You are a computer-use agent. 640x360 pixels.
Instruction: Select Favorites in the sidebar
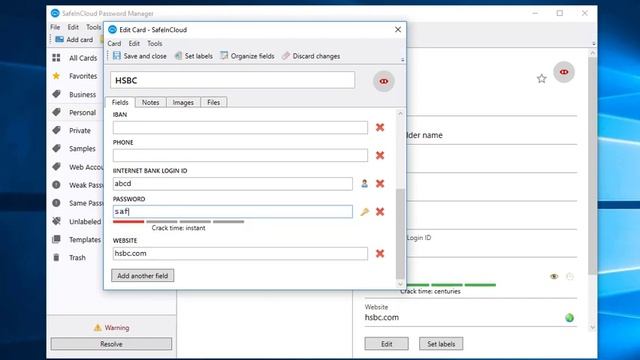(83, 76)
